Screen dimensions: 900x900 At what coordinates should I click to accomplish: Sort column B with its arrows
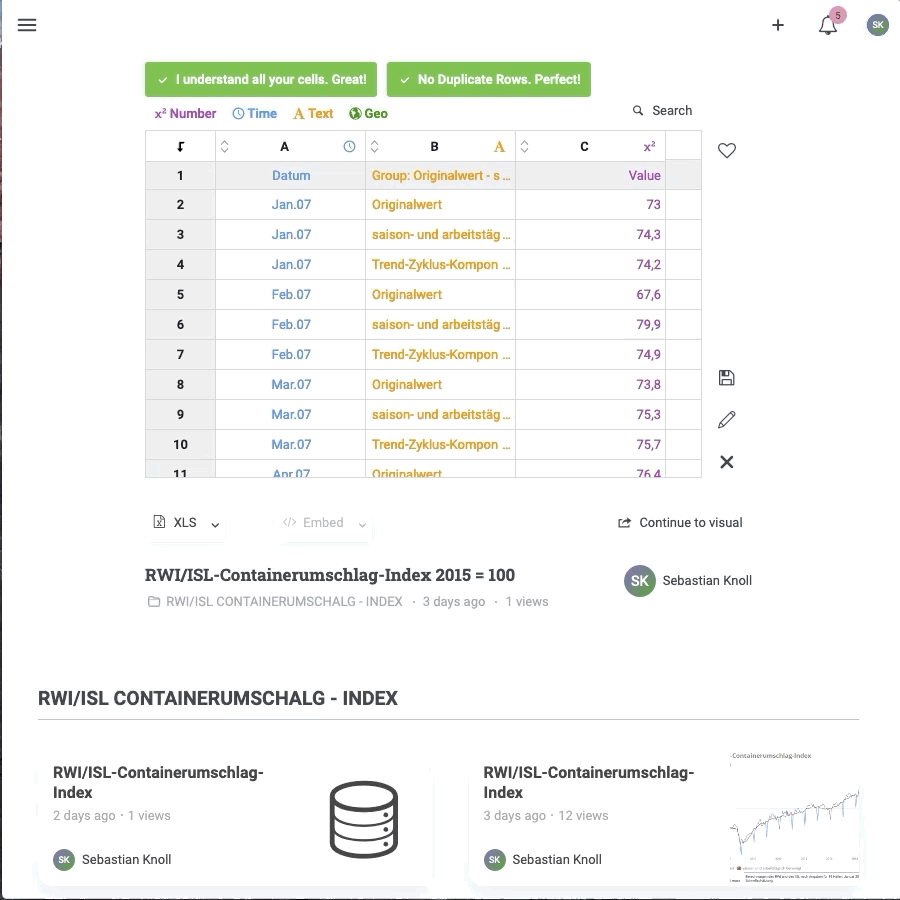[374, 146]
